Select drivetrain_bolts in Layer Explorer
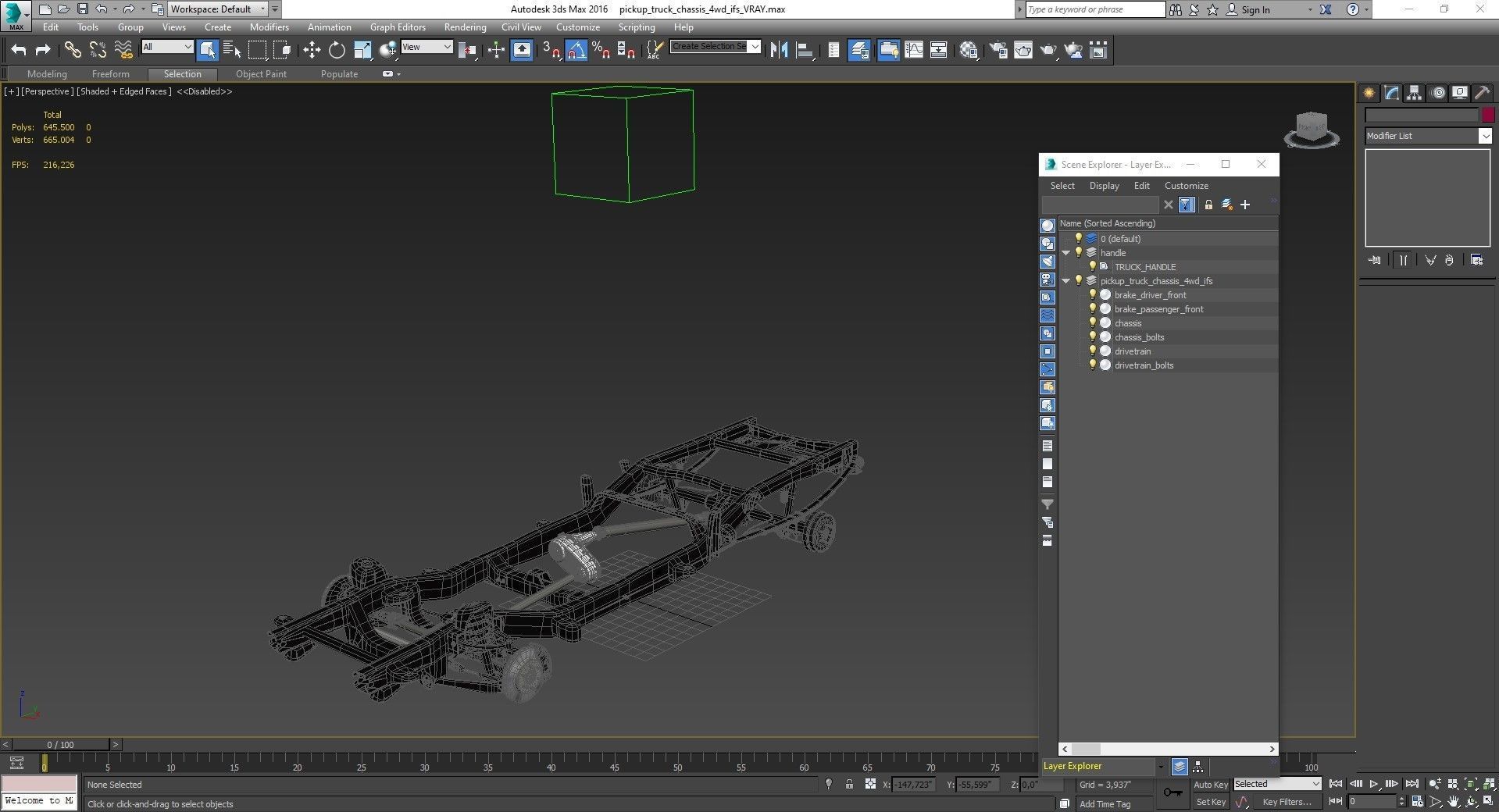The width and height of the screenshot is (1499, 812). click(x=1144, y=365)
